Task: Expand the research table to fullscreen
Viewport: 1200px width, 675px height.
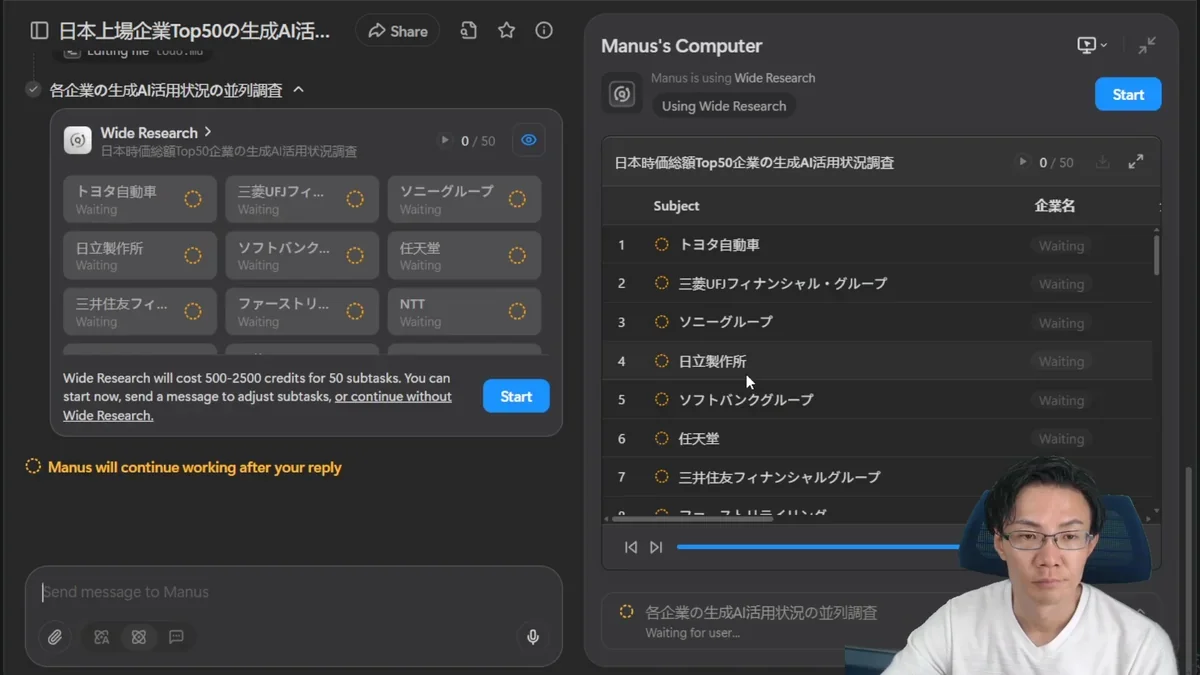Action: click(x=1136, y=162)
